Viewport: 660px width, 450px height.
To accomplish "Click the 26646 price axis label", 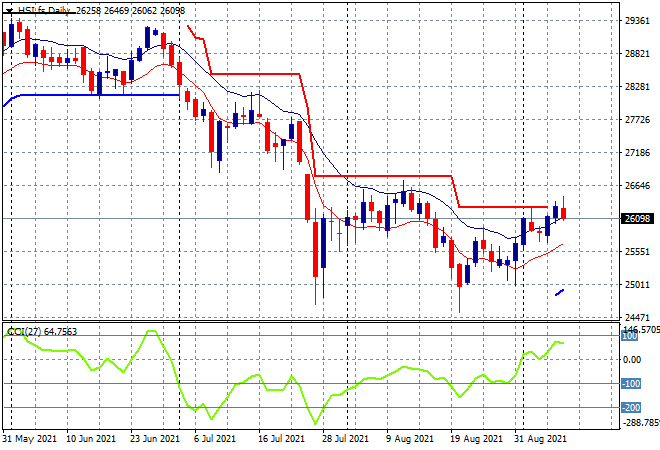I will [x=637, y=186].
